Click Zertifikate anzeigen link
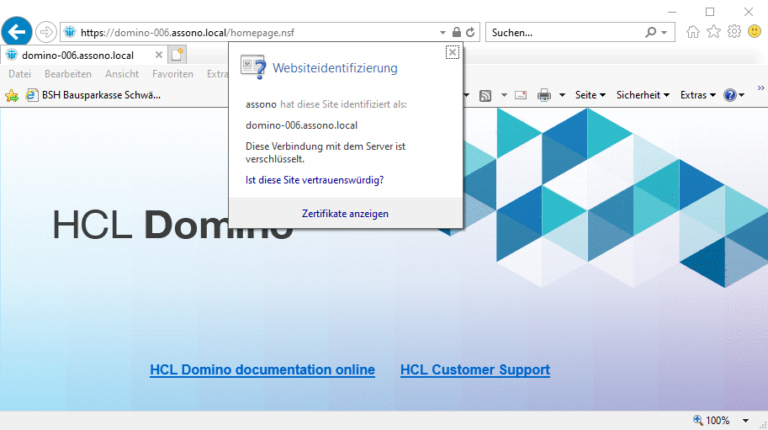Image resolution: width=768 pixels, height=430 pixels. tap(345, 214)
